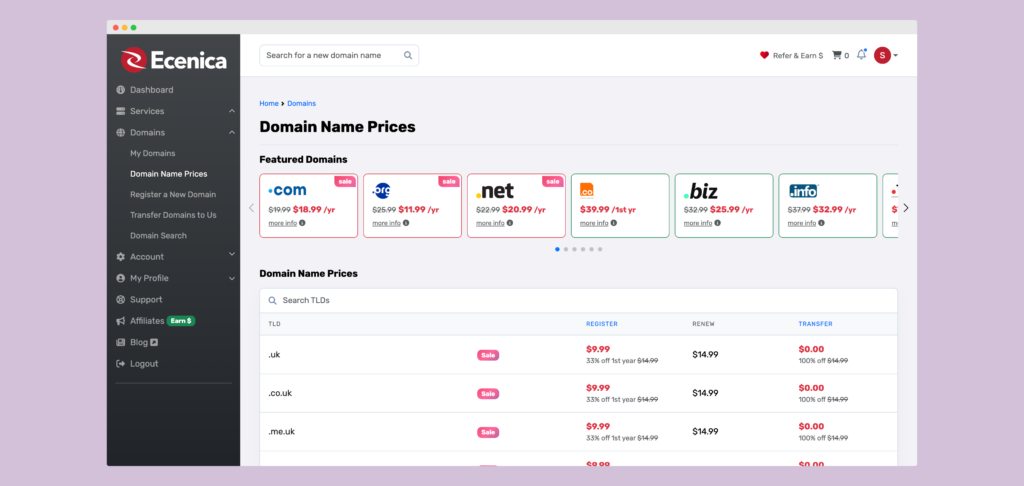Click the Sale badge in .co.uk row
The height and width of the screenshot is (486, 1024).
click(x=488, y=394)
